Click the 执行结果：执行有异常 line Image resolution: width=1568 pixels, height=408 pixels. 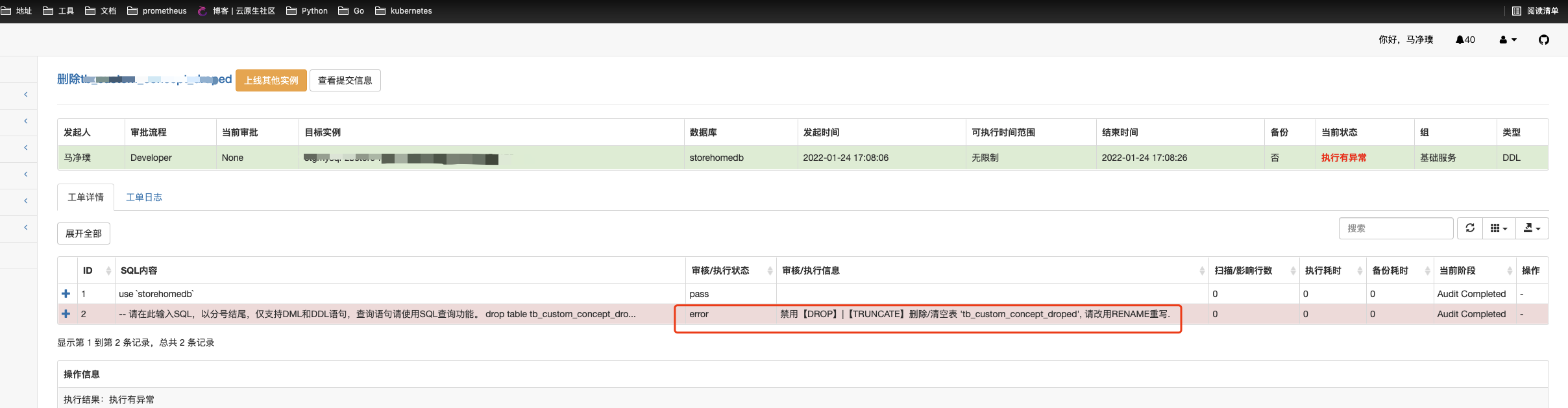coord(109,400)
